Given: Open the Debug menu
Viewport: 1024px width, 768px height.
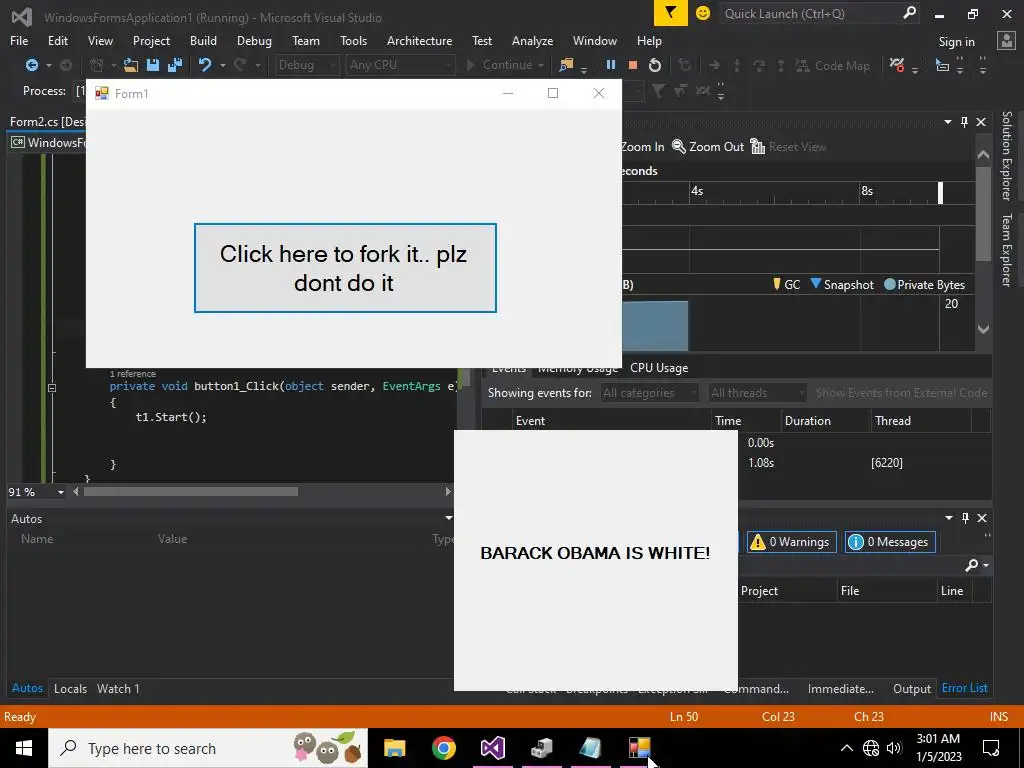Looking at the screenshot, I should click(x=254, y=40).
